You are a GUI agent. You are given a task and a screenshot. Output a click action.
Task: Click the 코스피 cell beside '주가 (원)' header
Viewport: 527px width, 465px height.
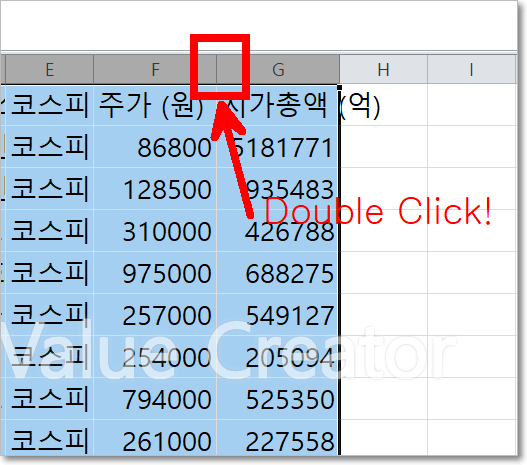49,105
